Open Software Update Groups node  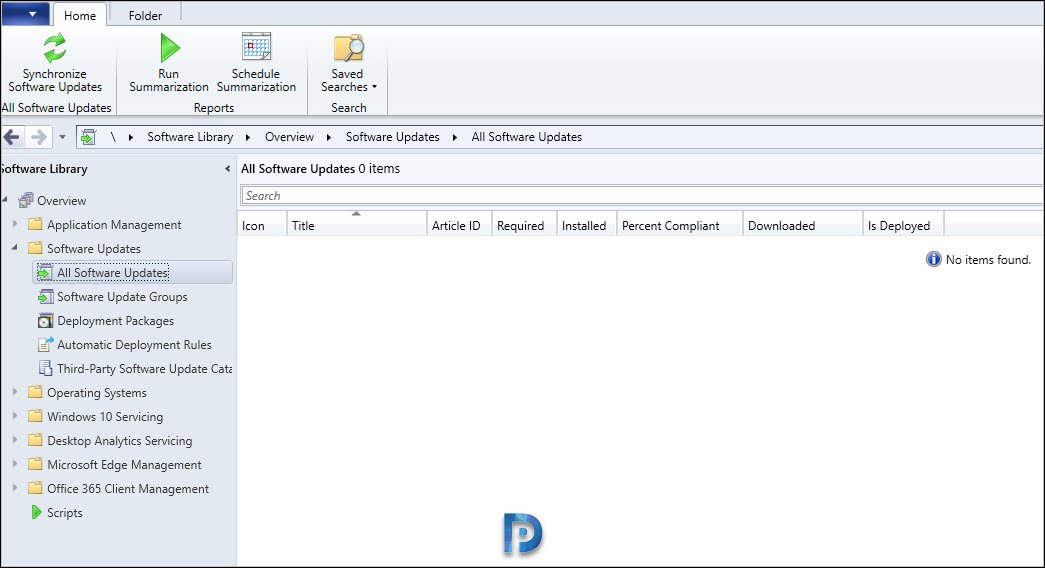(122, 297)
